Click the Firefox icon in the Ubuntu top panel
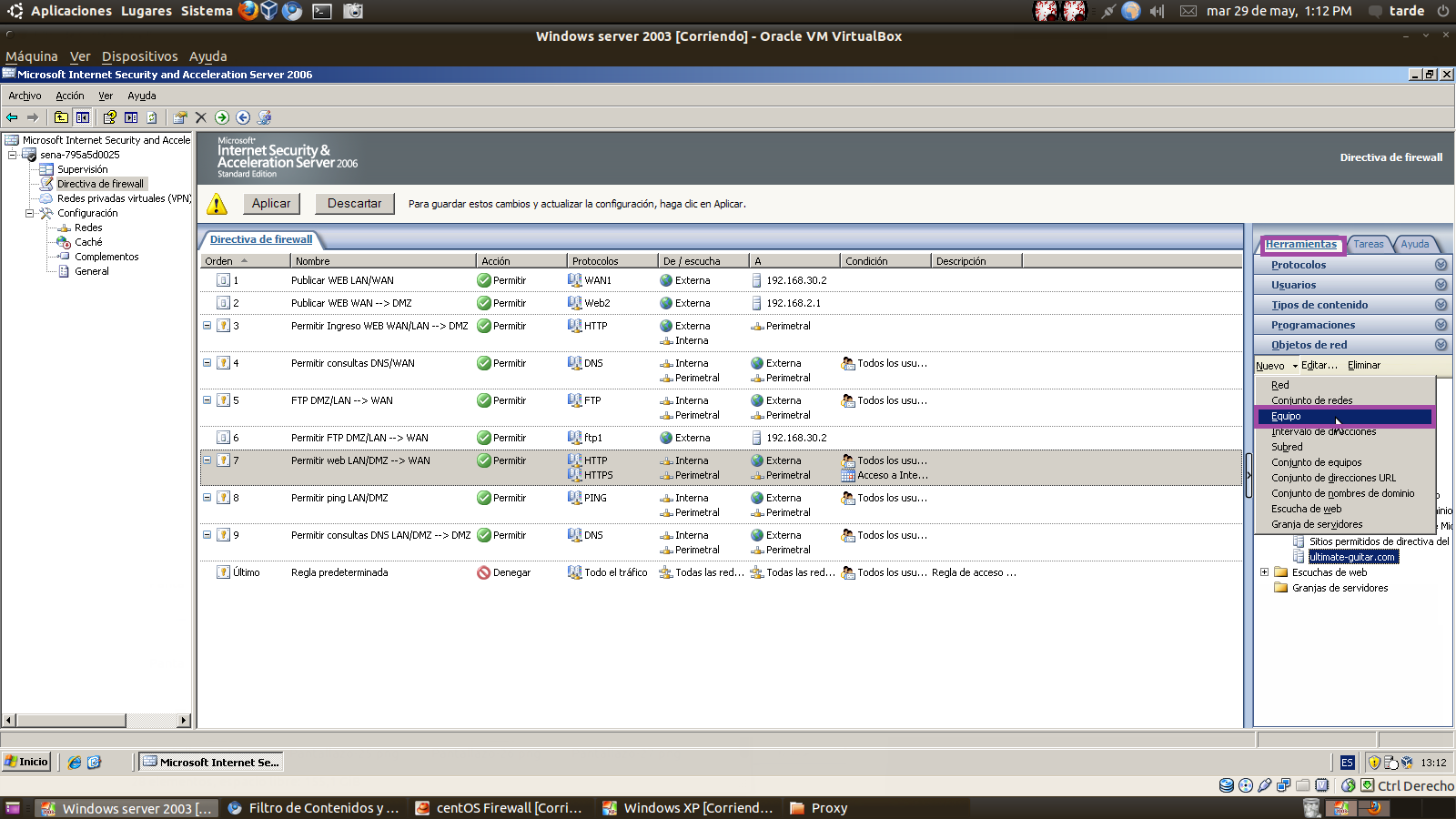Screen dimensions: 1456x819 248,11
